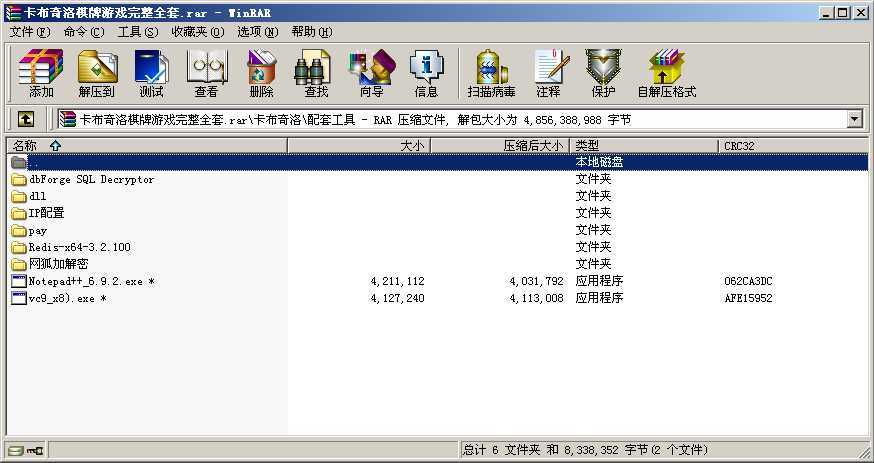Sort by 压缩后大小 column header
The image size is (874, 463).
click(500, 145)
